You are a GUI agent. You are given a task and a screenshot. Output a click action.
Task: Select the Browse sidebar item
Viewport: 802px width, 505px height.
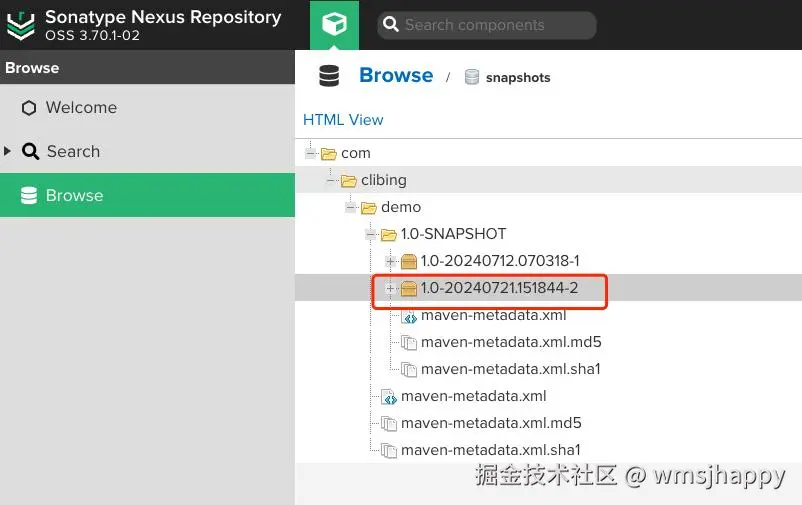147,195
